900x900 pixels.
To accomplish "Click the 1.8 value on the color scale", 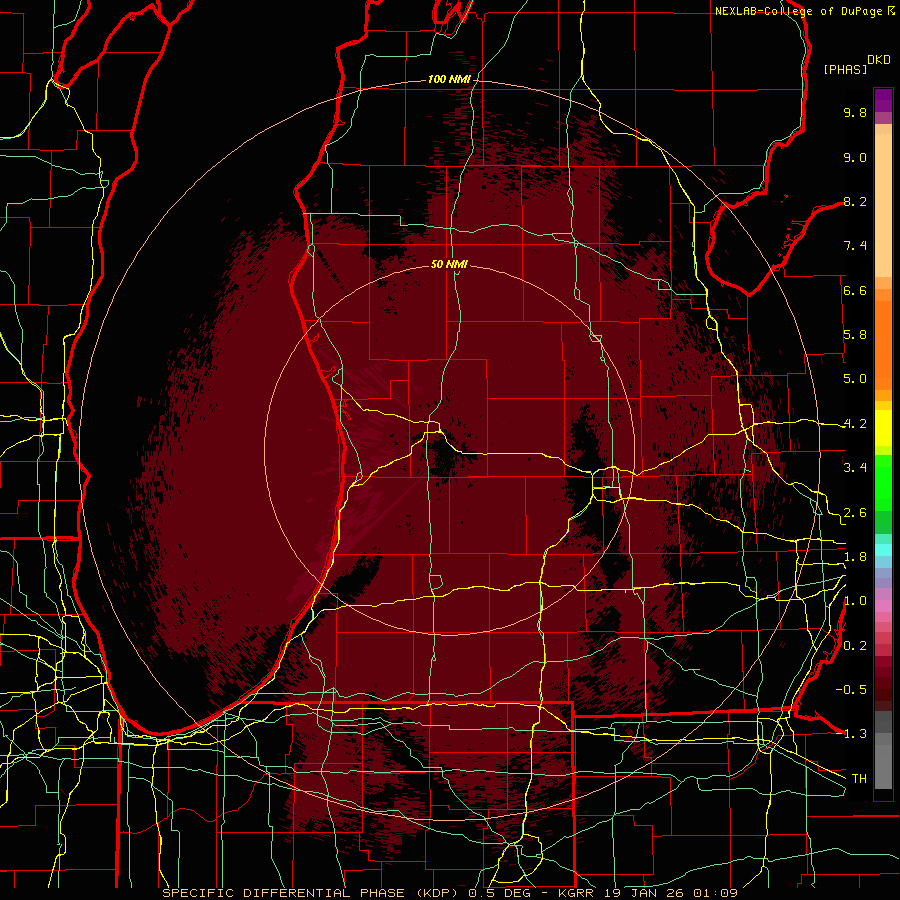I will click(x=855, y=557).
